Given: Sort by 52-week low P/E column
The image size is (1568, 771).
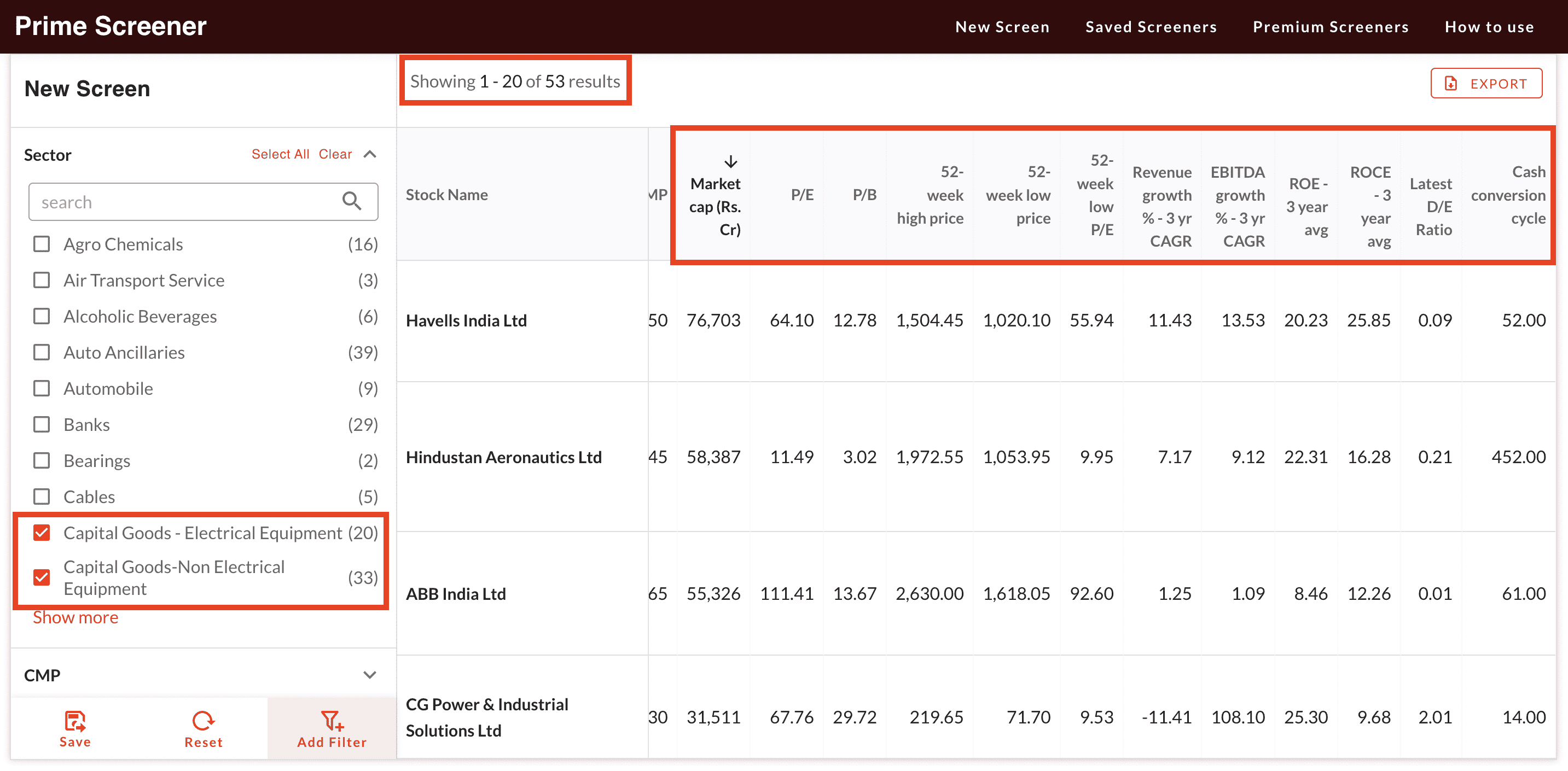Looking at the screenshot, I should [x=1095, y=195].
